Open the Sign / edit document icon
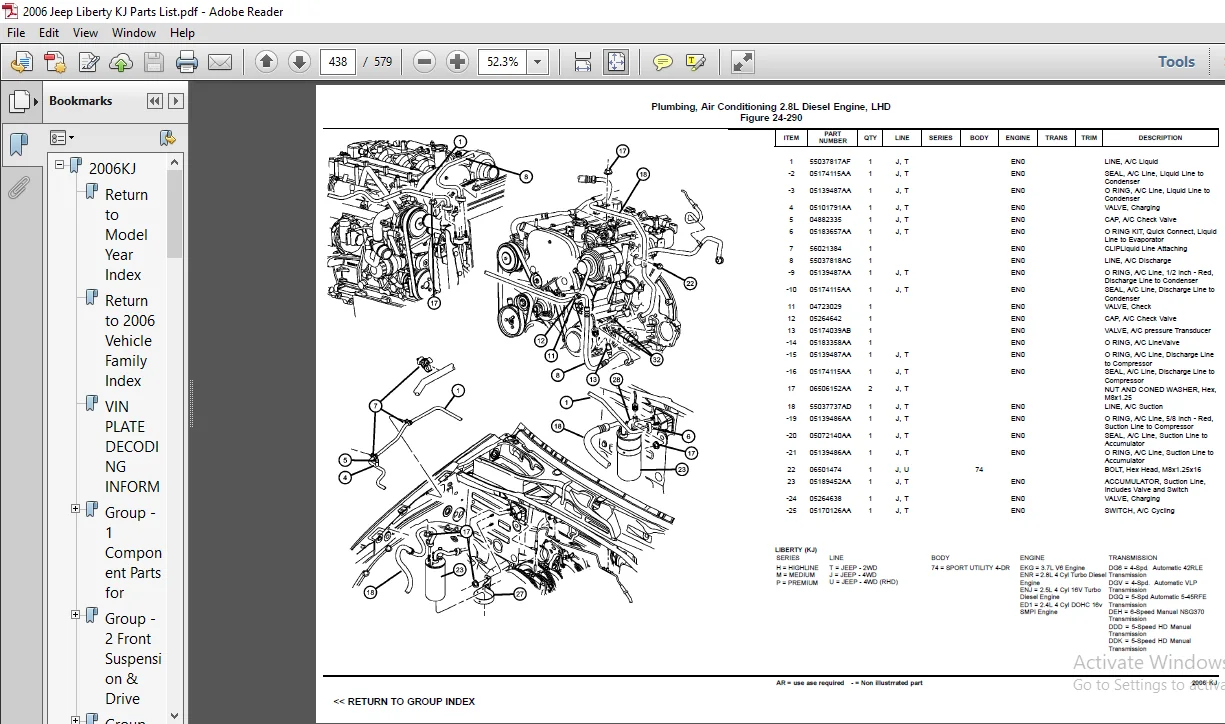 [88, 62]
